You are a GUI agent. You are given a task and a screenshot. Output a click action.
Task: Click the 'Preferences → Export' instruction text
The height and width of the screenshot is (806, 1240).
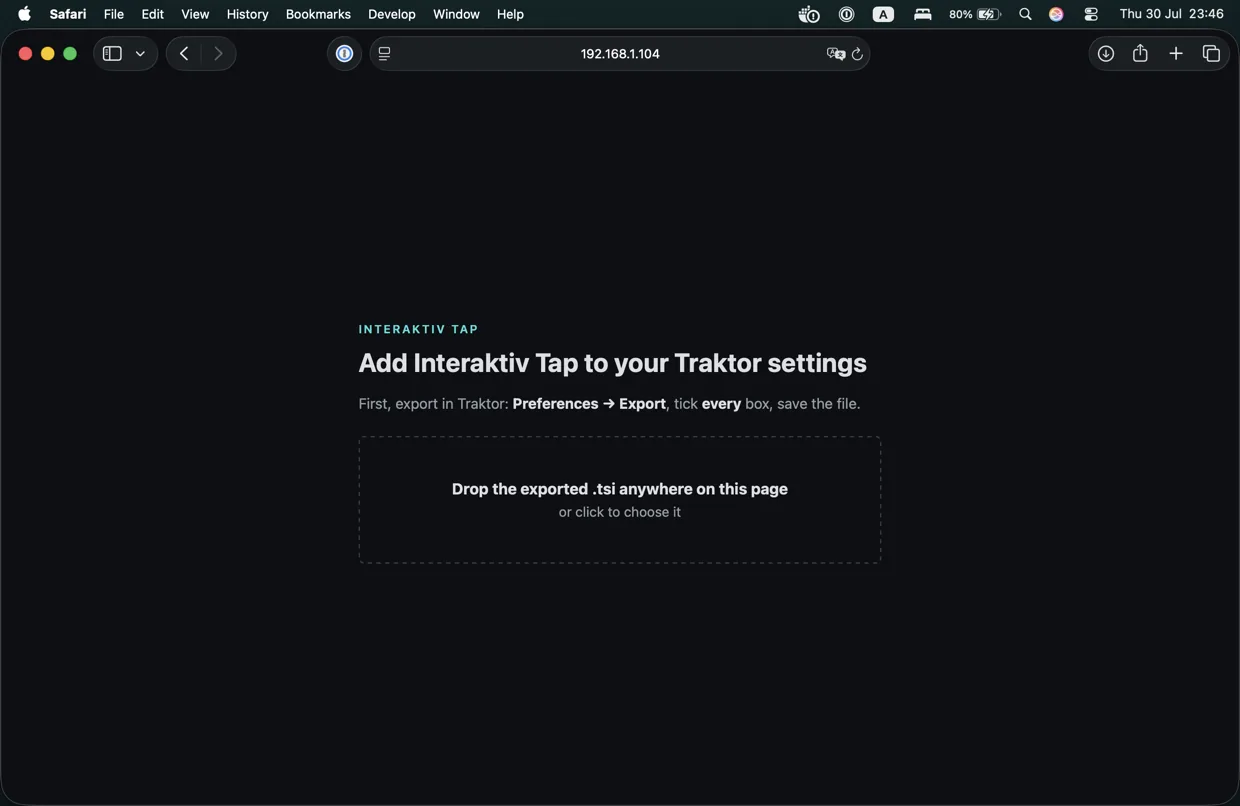pyautogui.click(x=589, y=404)
